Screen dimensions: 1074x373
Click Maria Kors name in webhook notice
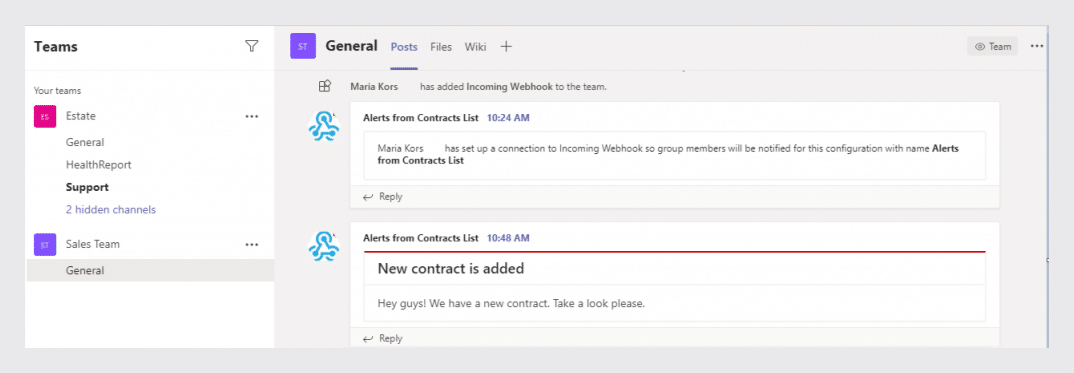tap(374, 87)
